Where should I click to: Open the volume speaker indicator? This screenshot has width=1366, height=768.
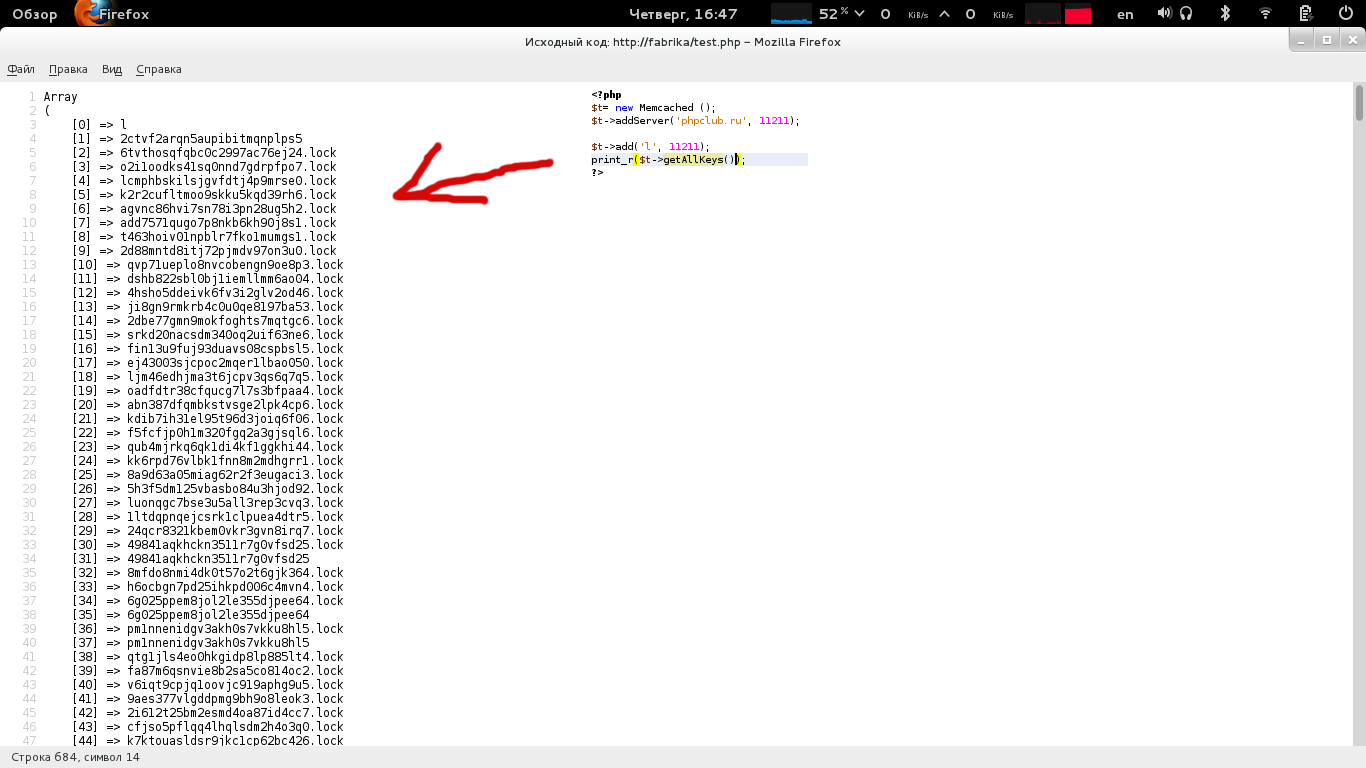click(x=1164, y=13)
